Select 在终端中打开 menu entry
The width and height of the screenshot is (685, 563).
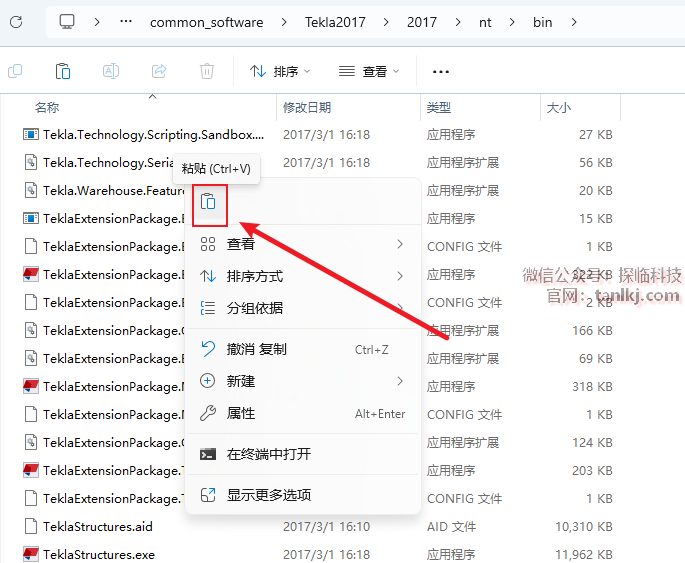pos(268,454)
